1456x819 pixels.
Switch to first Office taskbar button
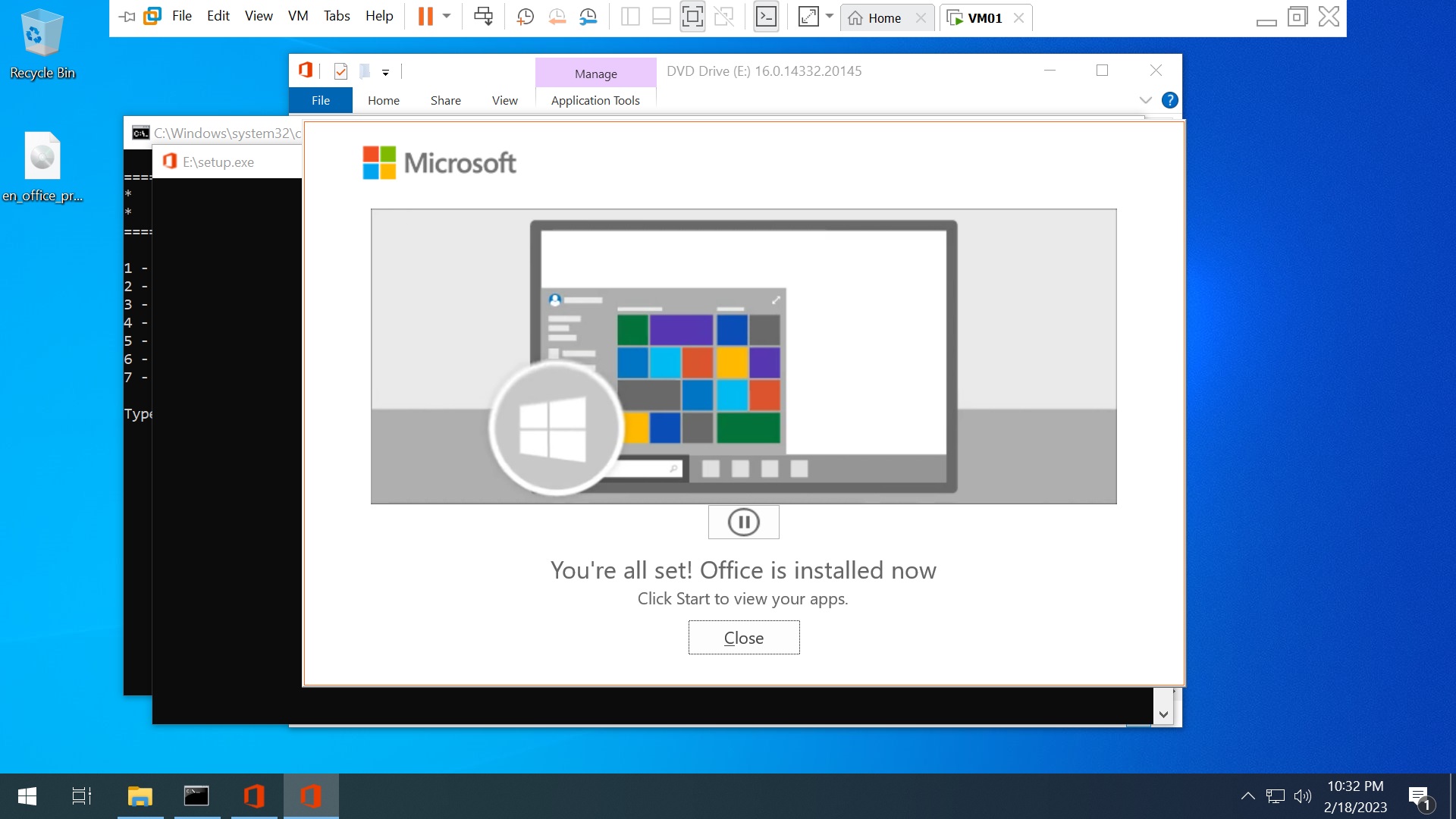pos(254,796)
